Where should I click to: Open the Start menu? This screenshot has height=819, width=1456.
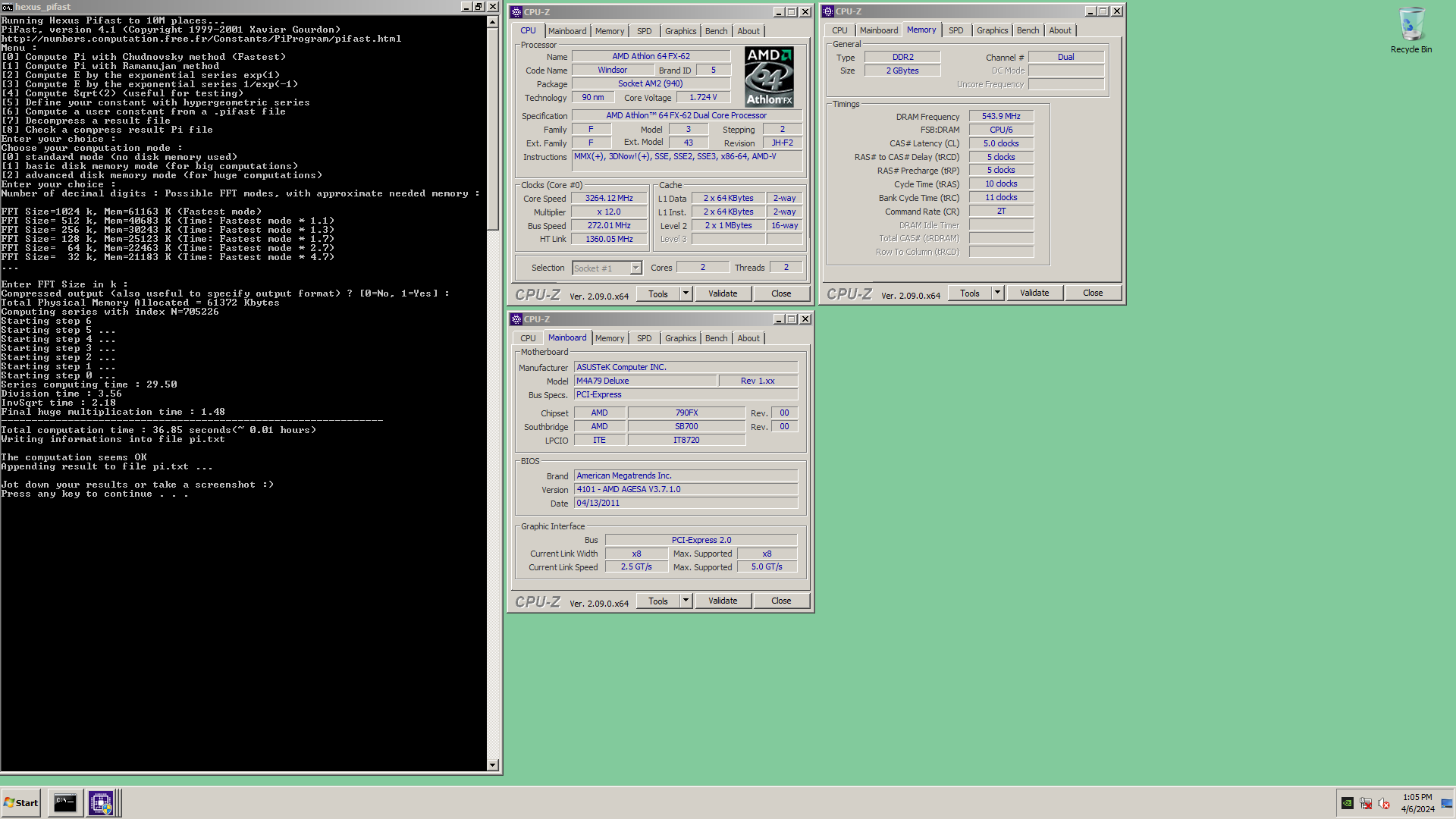pyautogui.click(x=21, y=802)
